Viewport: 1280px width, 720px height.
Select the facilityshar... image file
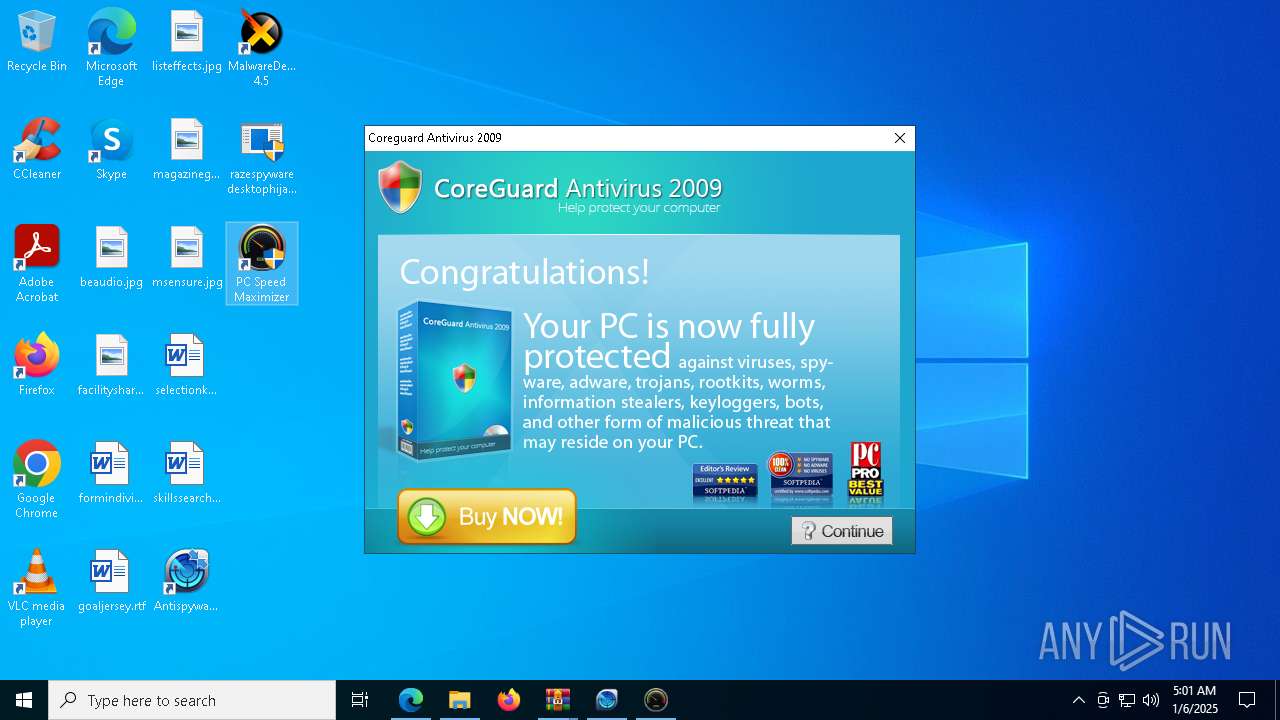111,366
